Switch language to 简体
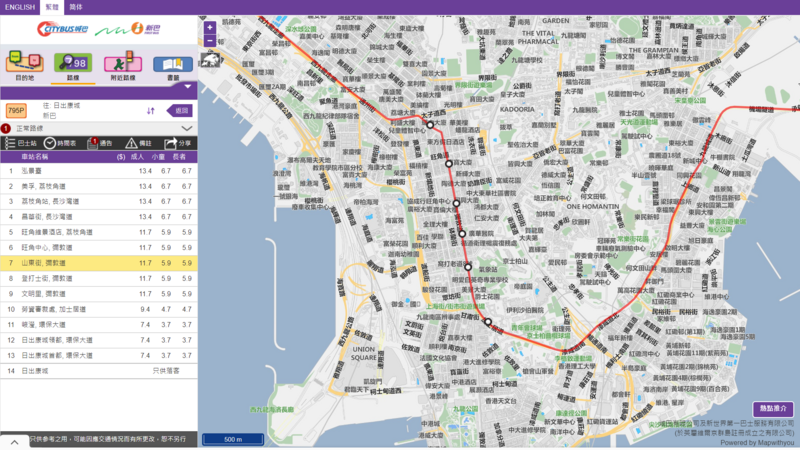The image size is (800, 450). pos(76,7)
